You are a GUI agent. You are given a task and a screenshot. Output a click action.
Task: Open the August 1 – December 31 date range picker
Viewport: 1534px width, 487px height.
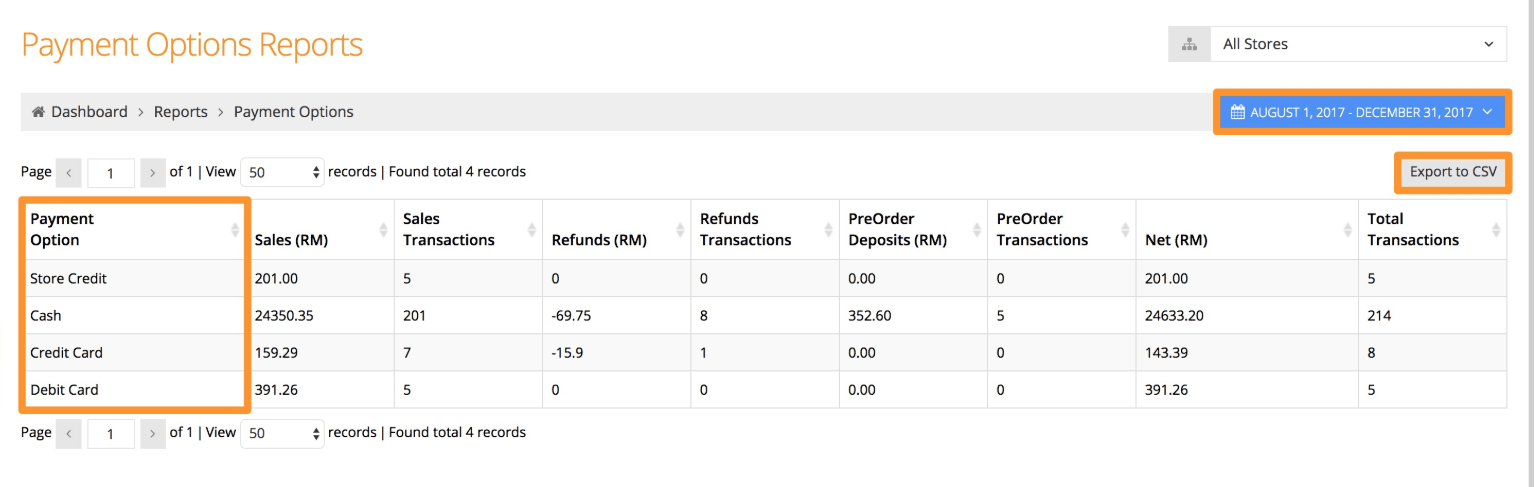coord(1362,112)
